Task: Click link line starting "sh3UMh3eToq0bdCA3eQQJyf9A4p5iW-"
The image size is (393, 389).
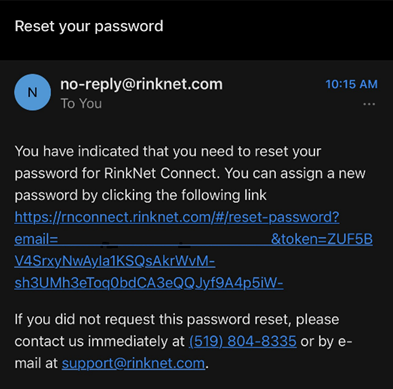Action: pos(149,283)
